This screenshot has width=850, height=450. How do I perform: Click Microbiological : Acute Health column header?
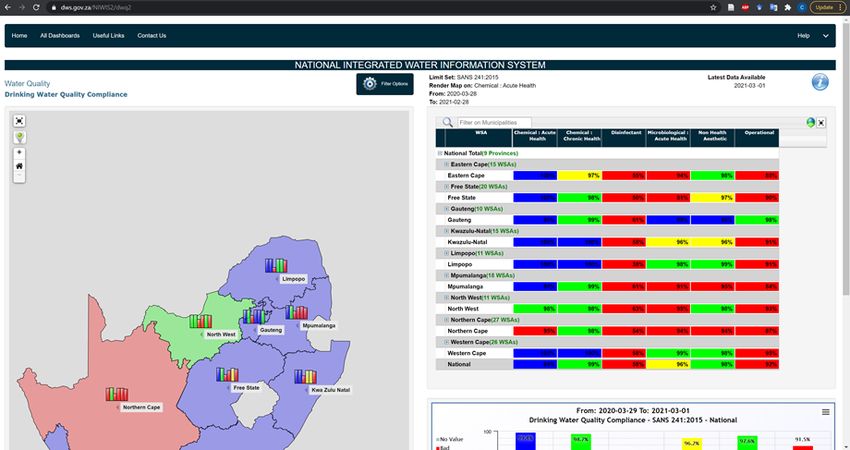click(668, 137)
